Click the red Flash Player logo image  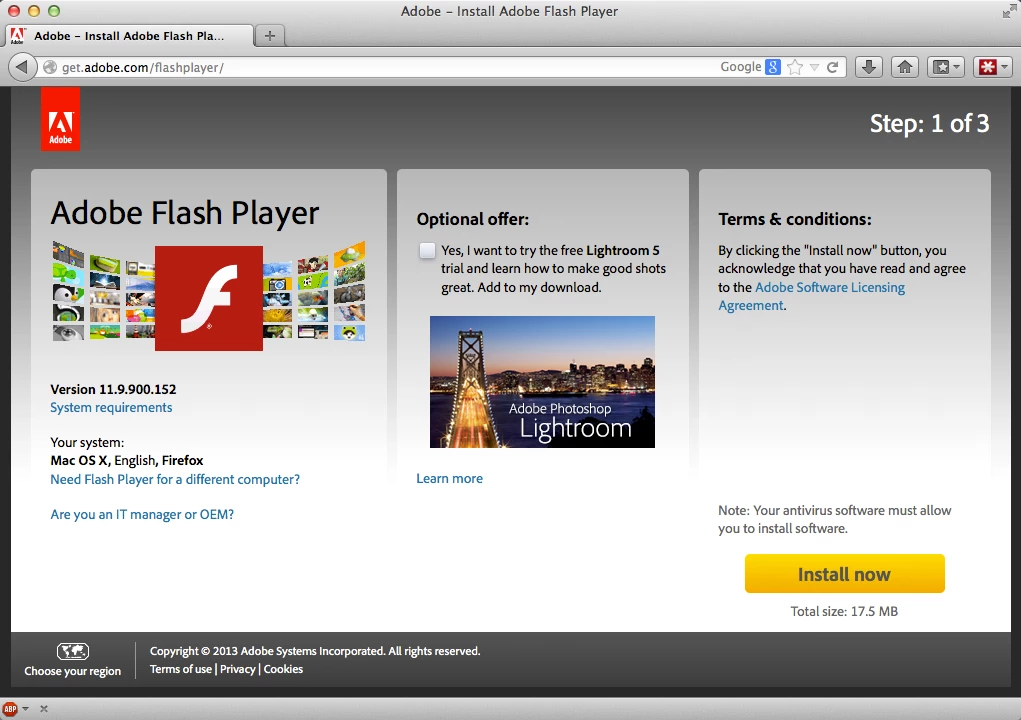[x=209, y=298]
